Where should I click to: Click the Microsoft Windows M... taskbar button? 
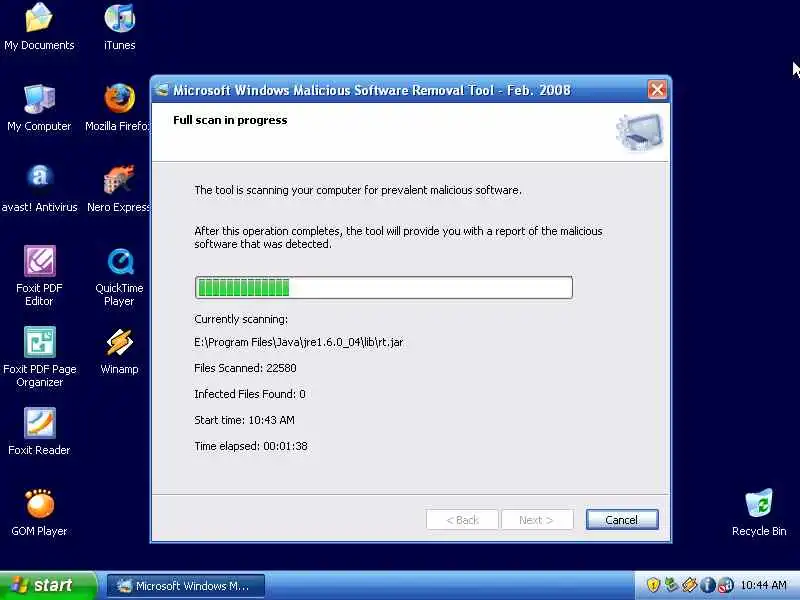pyautogui.click(x=186, y=586)
